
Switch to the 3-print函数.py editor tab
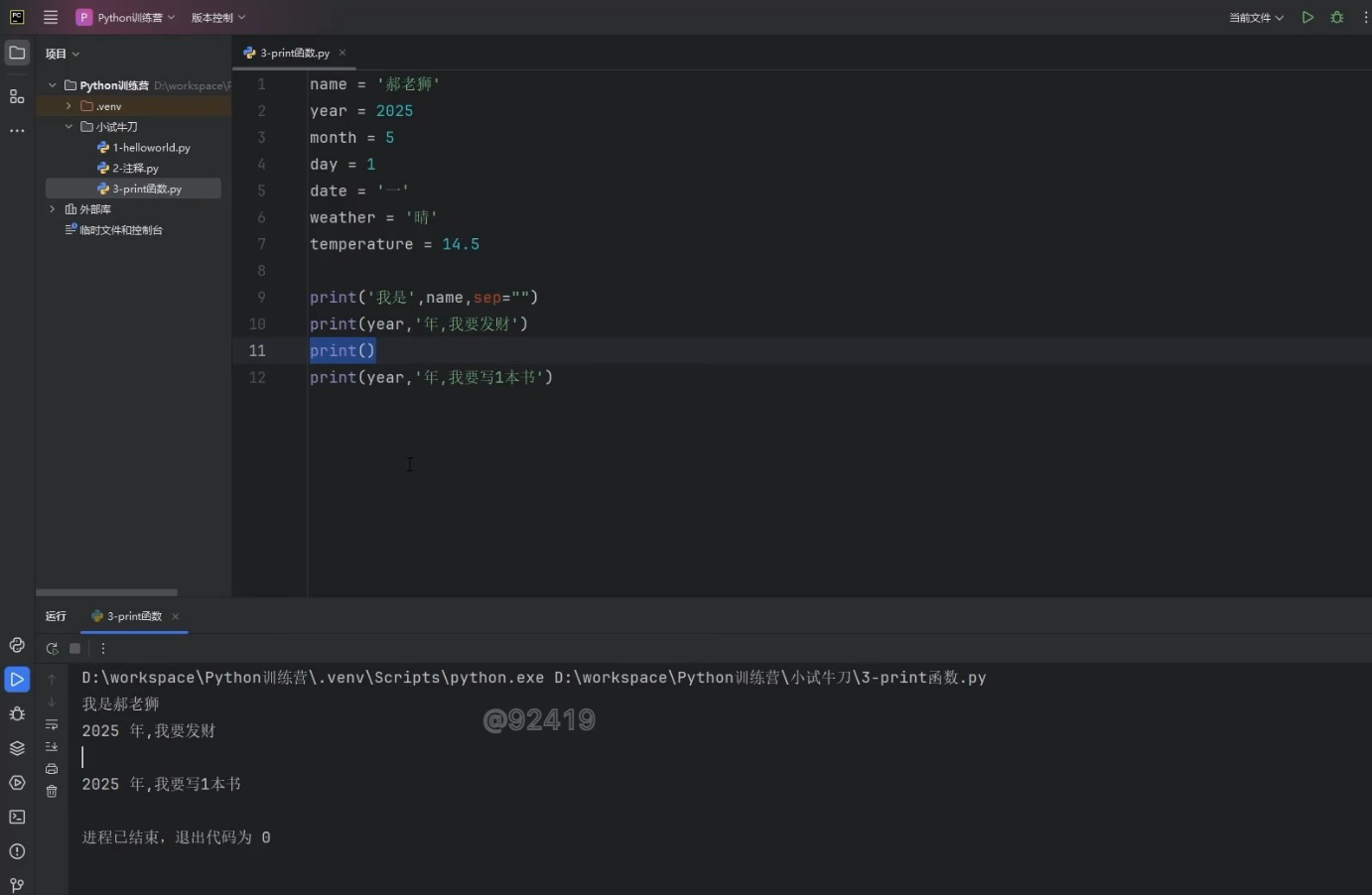click(x=294, y=53)
